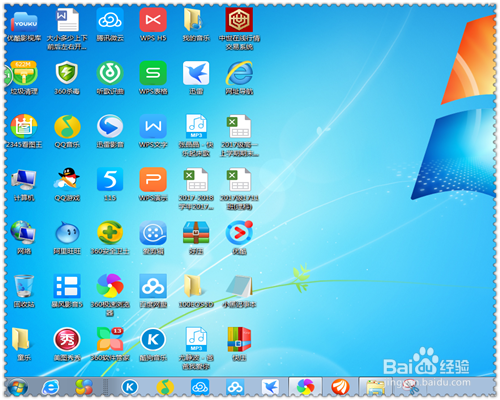Open the file explorer taskbar button
The height and width of the screenshot is (400, 500).
[x=375, y=387]
